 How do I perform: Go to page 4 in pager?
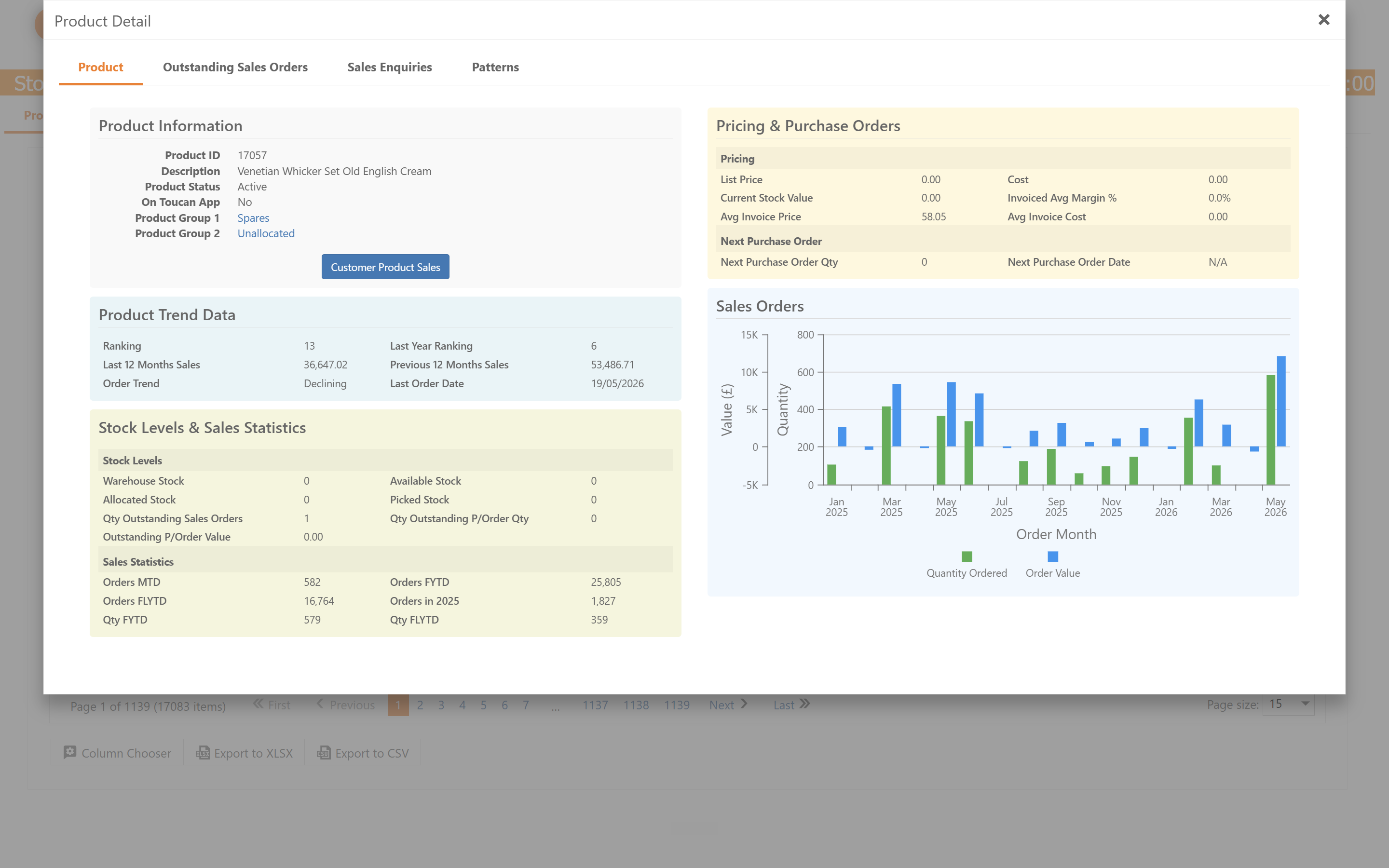pos(462,705)
